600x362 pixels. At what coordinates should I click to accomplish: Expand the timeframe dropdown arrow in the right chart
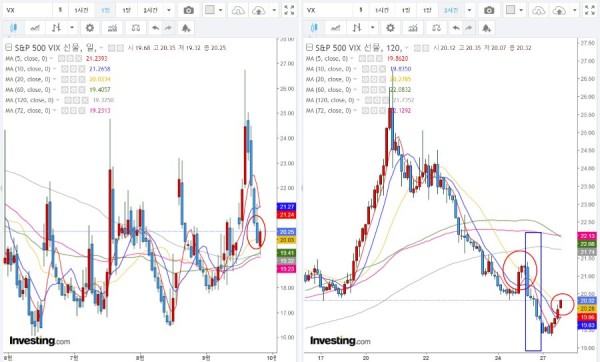coord(469,10)
